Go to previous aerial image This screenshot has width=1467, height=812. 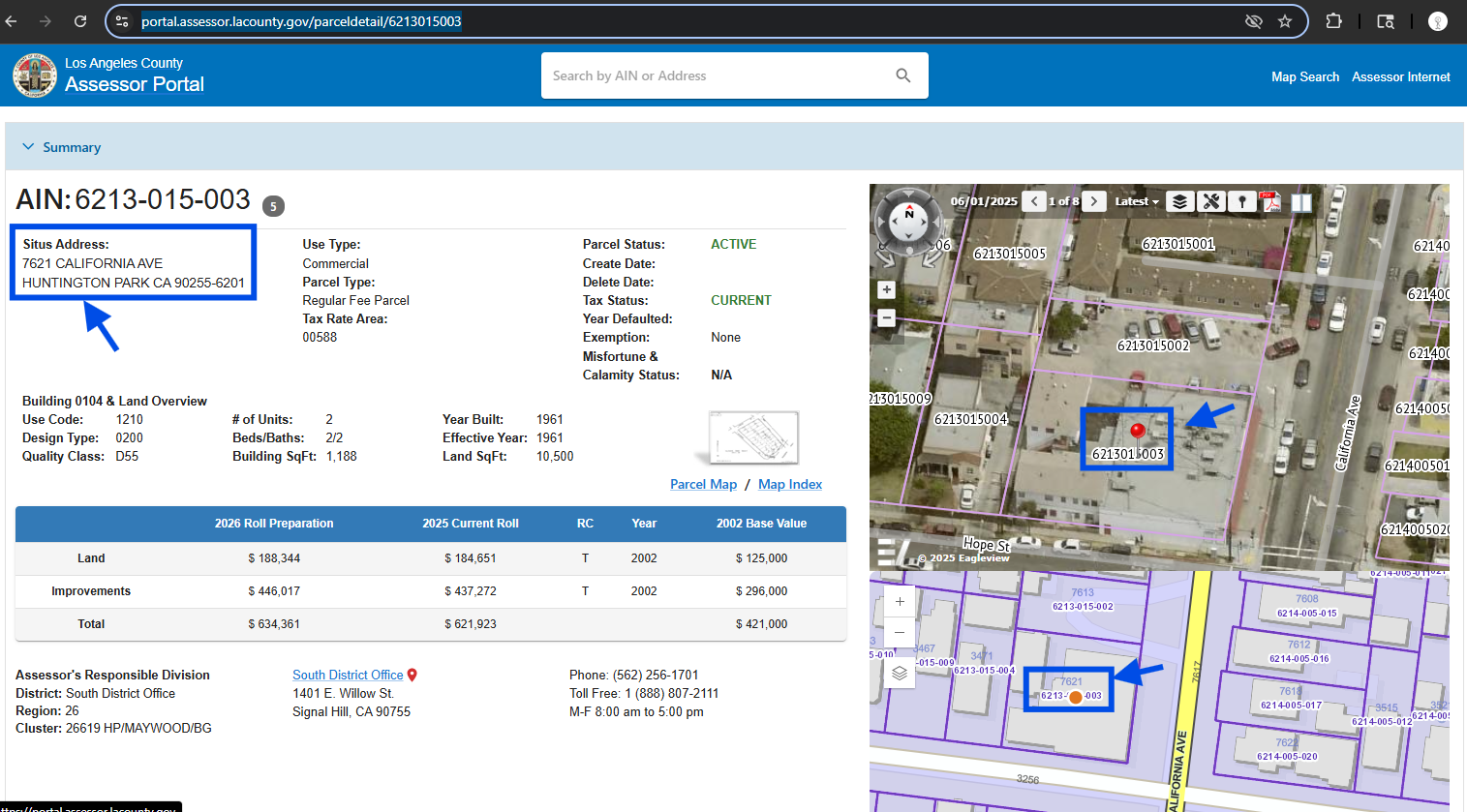tap(1035, 201)
